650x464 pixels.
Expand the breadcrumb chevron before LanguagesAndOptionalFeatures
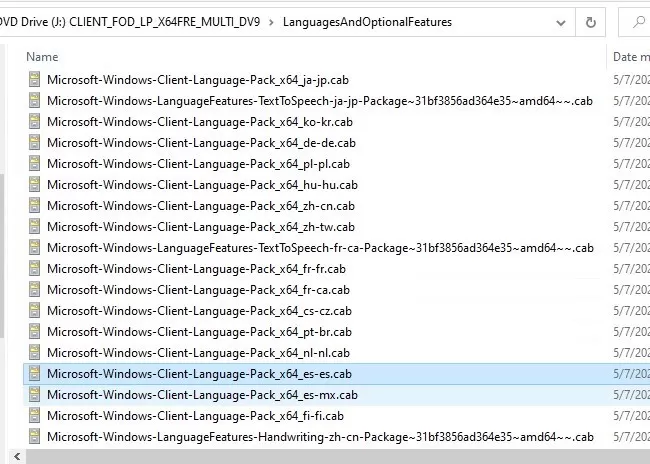[271, 22]
